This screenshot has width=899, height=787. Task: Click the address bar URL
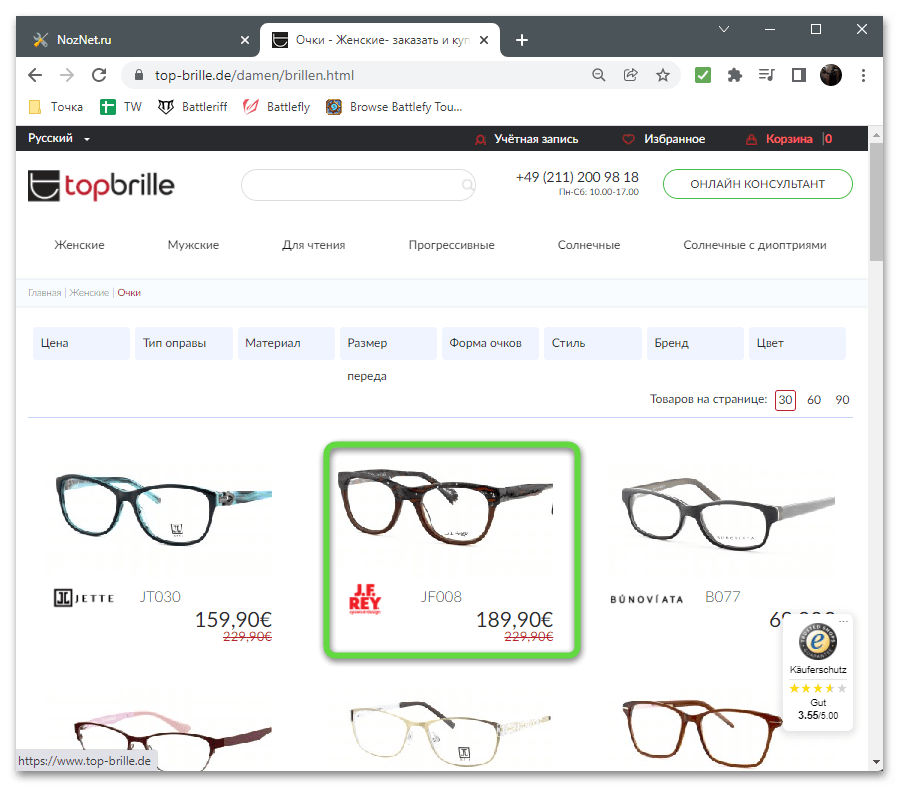[255, 75]
